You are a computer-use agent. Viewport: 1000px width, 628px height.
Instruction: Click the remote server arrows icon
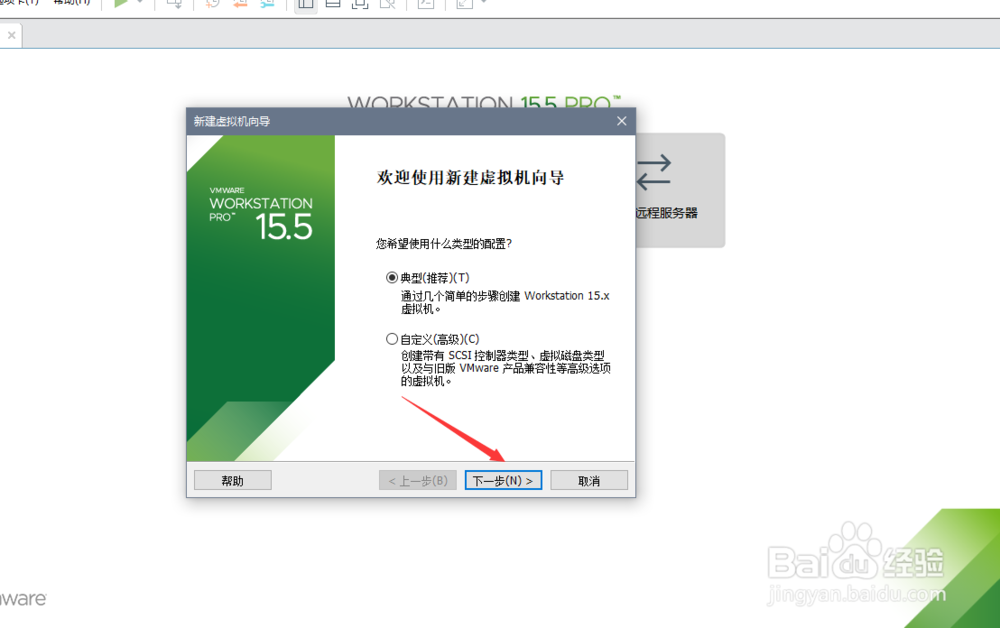click(654, 172)
